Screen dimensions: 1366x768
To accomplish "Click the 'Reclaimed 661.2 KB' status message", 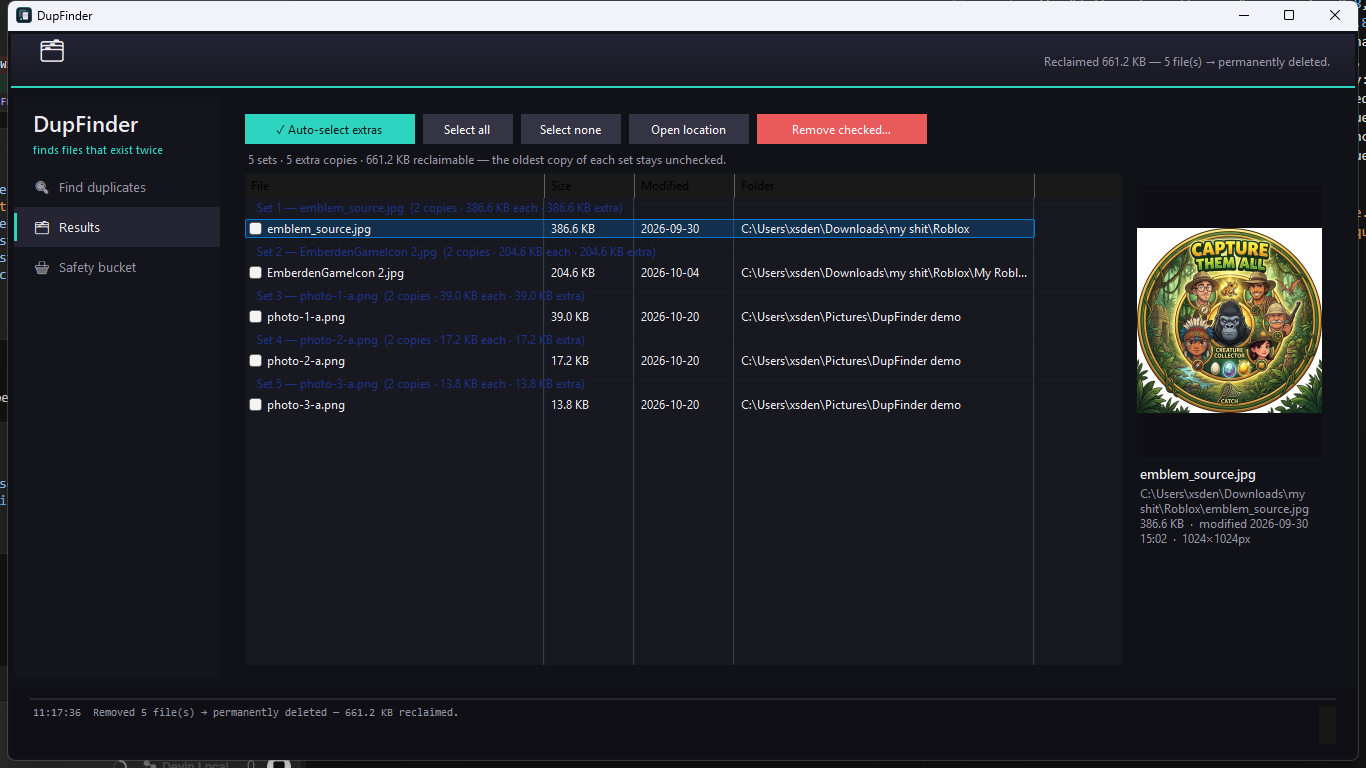I will [x=1187, y=62].
